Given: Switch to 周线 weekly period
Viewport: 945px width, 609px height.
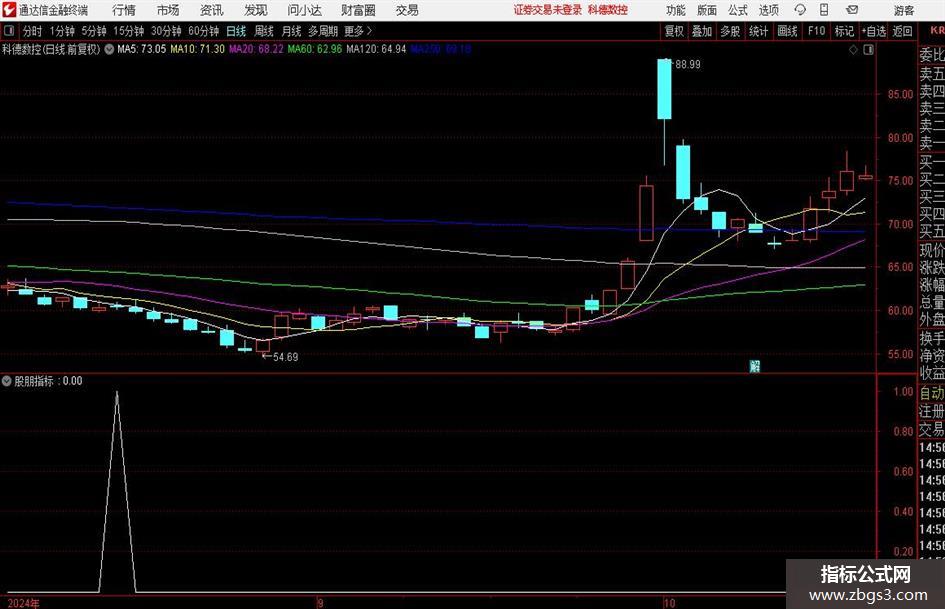Looking at the screenshot, I should [x=263, y=31].
